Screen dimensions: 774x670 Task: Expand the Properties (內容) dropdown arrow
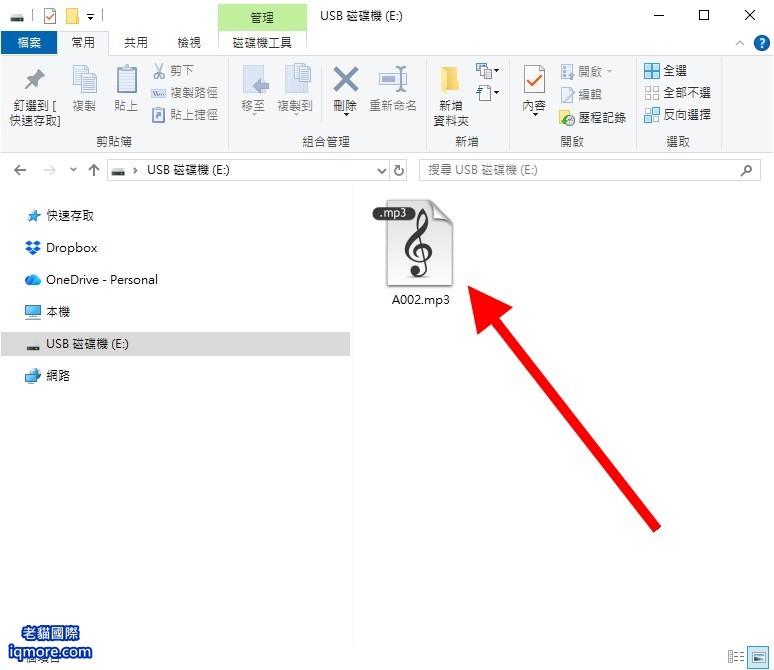pyautogui.click(x=535, y=115)
